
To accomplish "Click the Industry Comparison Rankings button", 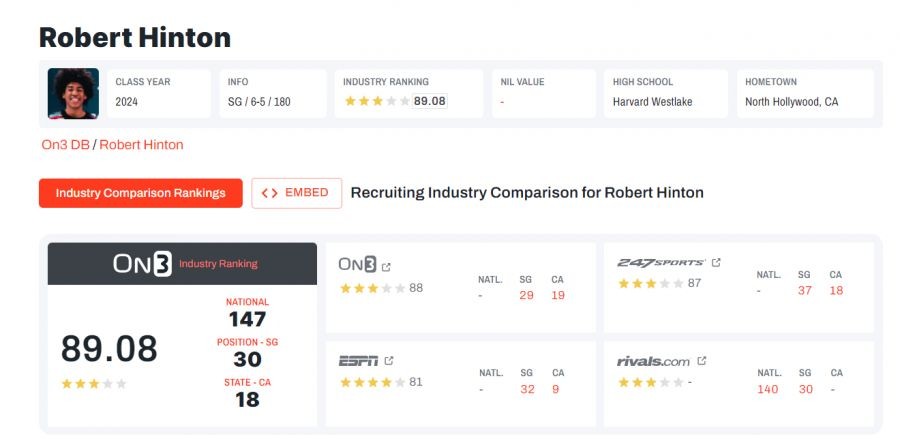I will coord(141,193).
